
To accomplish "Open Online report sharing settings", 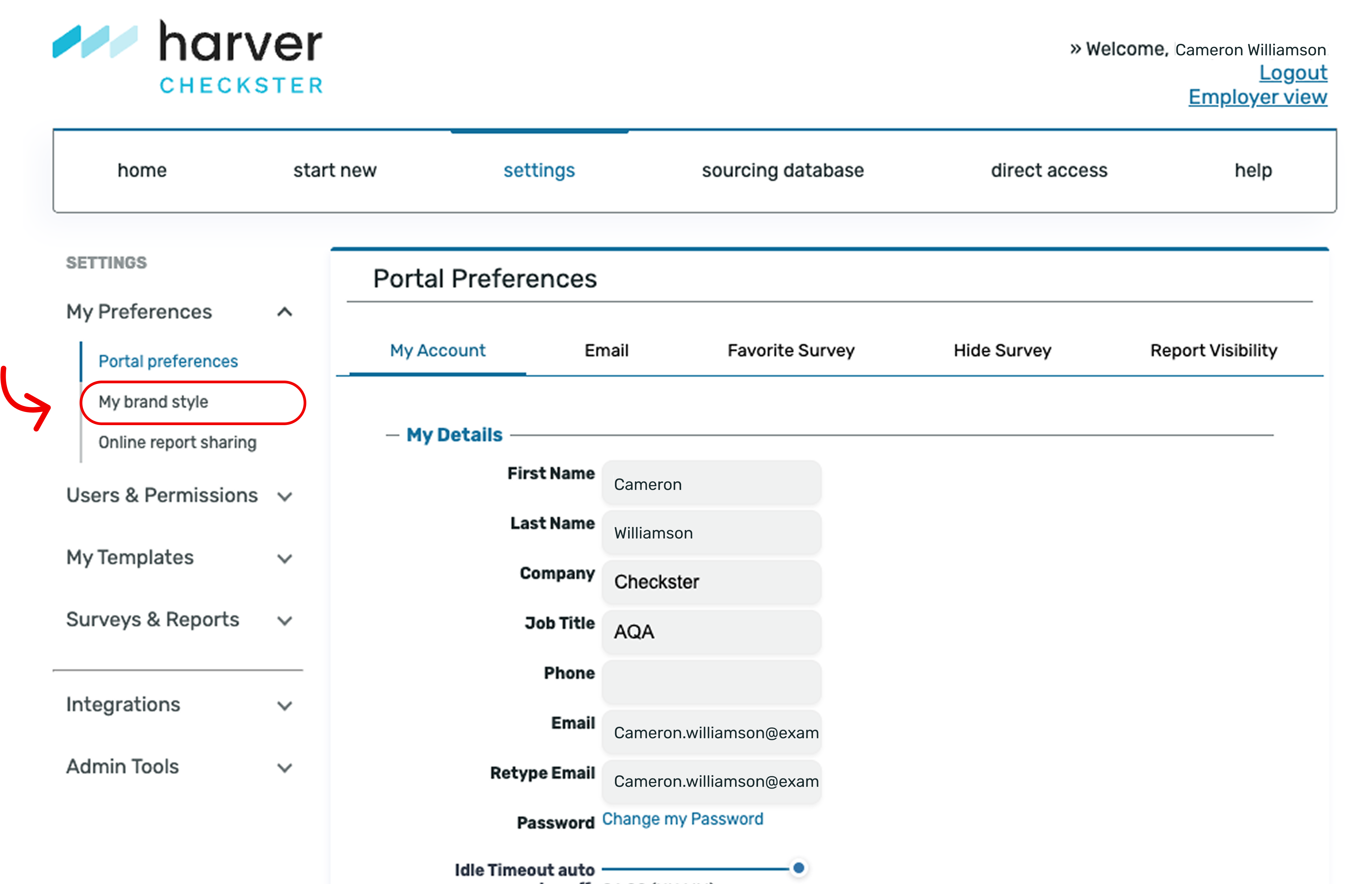I will [177, 442].
